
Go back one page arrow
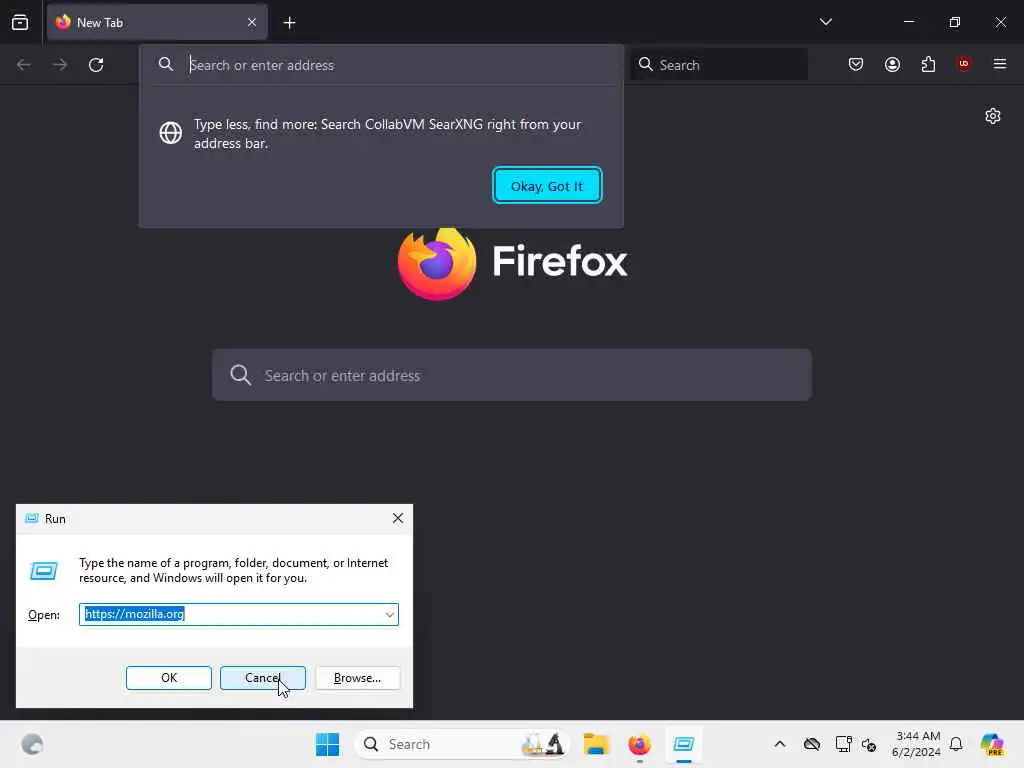pos(24,65)
